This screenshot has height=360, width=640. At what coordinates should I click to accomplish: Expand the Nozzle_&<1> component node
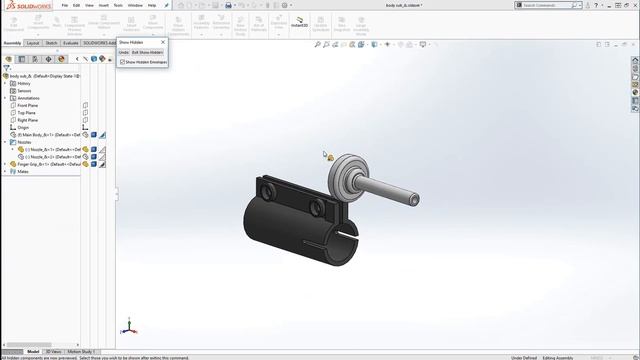coord(13,149)
